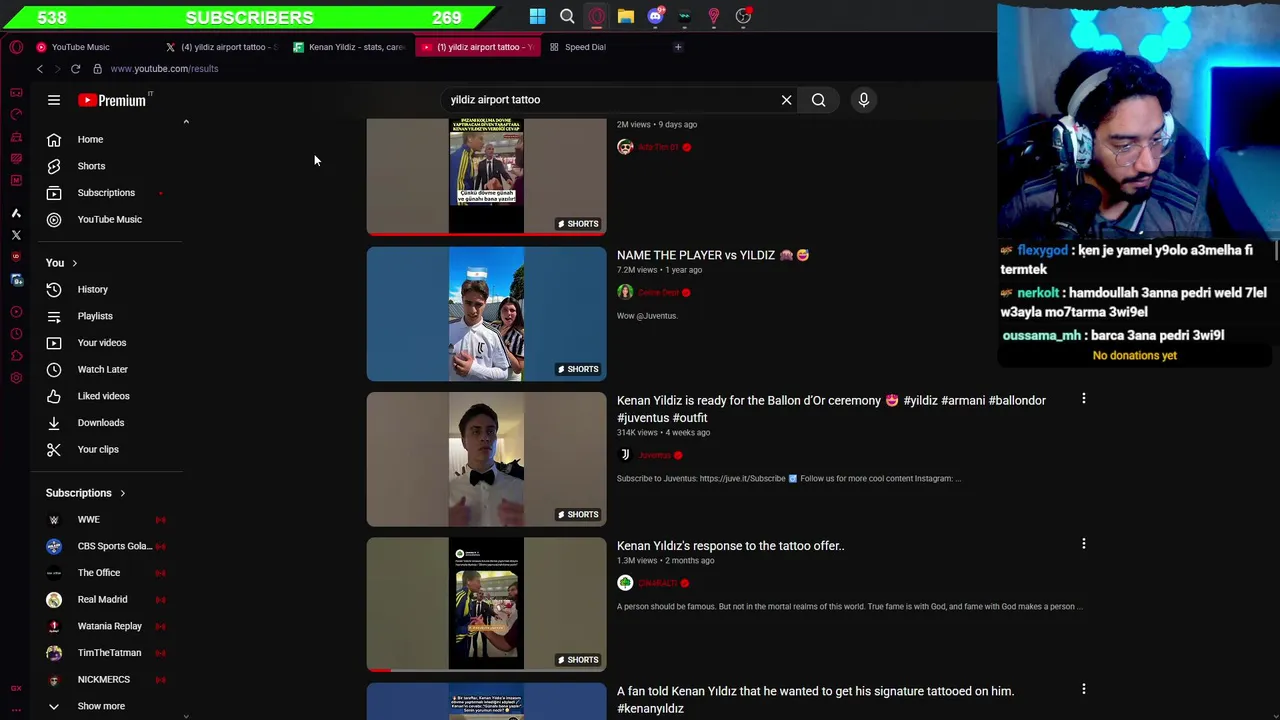Open more options for the tattoo offer video
This screenshot has height=720, width=1280.
click(x=1083, y=544)
